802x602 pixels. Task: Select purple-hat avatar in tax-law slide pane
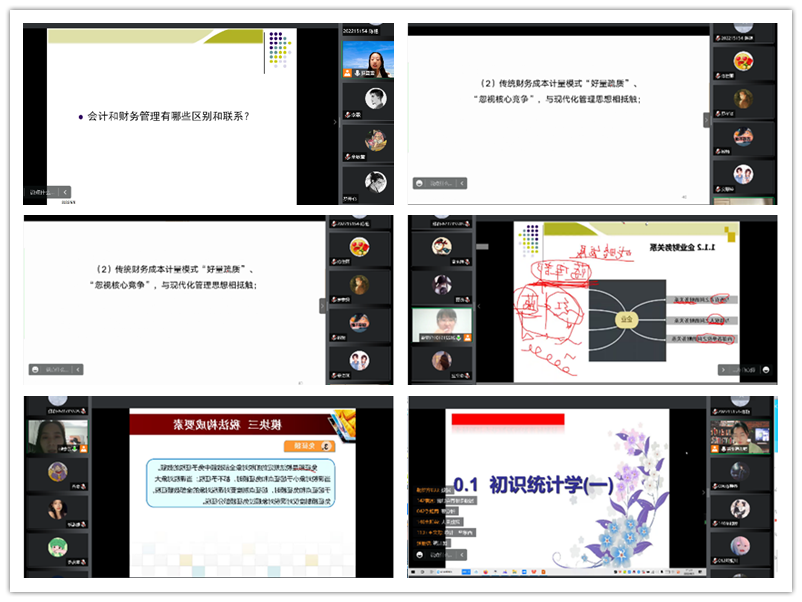[58, 472]
